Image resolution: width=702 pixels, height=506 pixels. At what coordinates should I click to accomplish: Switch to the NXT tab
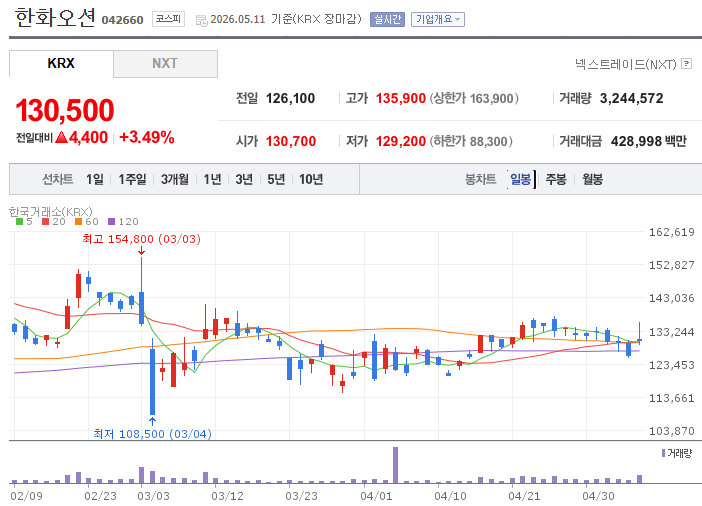165,64
